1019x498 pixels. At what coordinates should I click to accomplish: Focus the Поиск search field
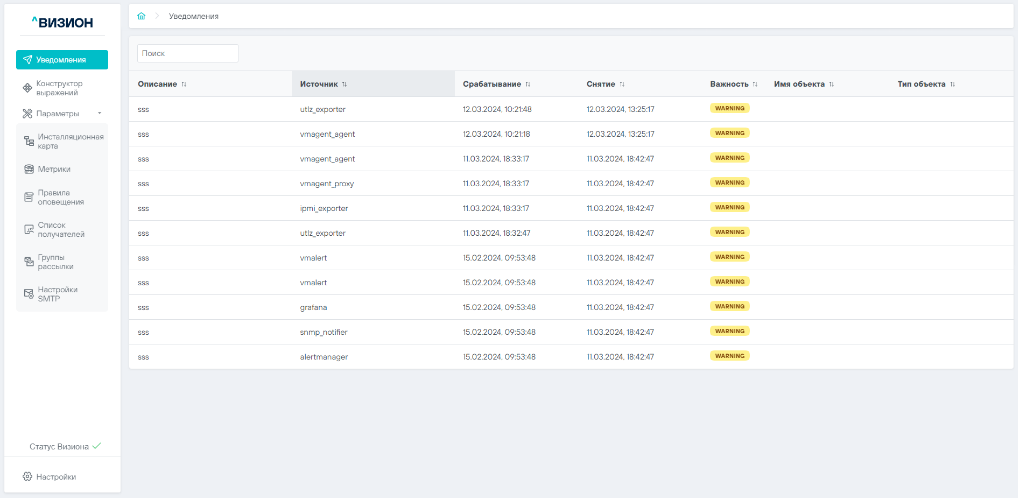188,53
